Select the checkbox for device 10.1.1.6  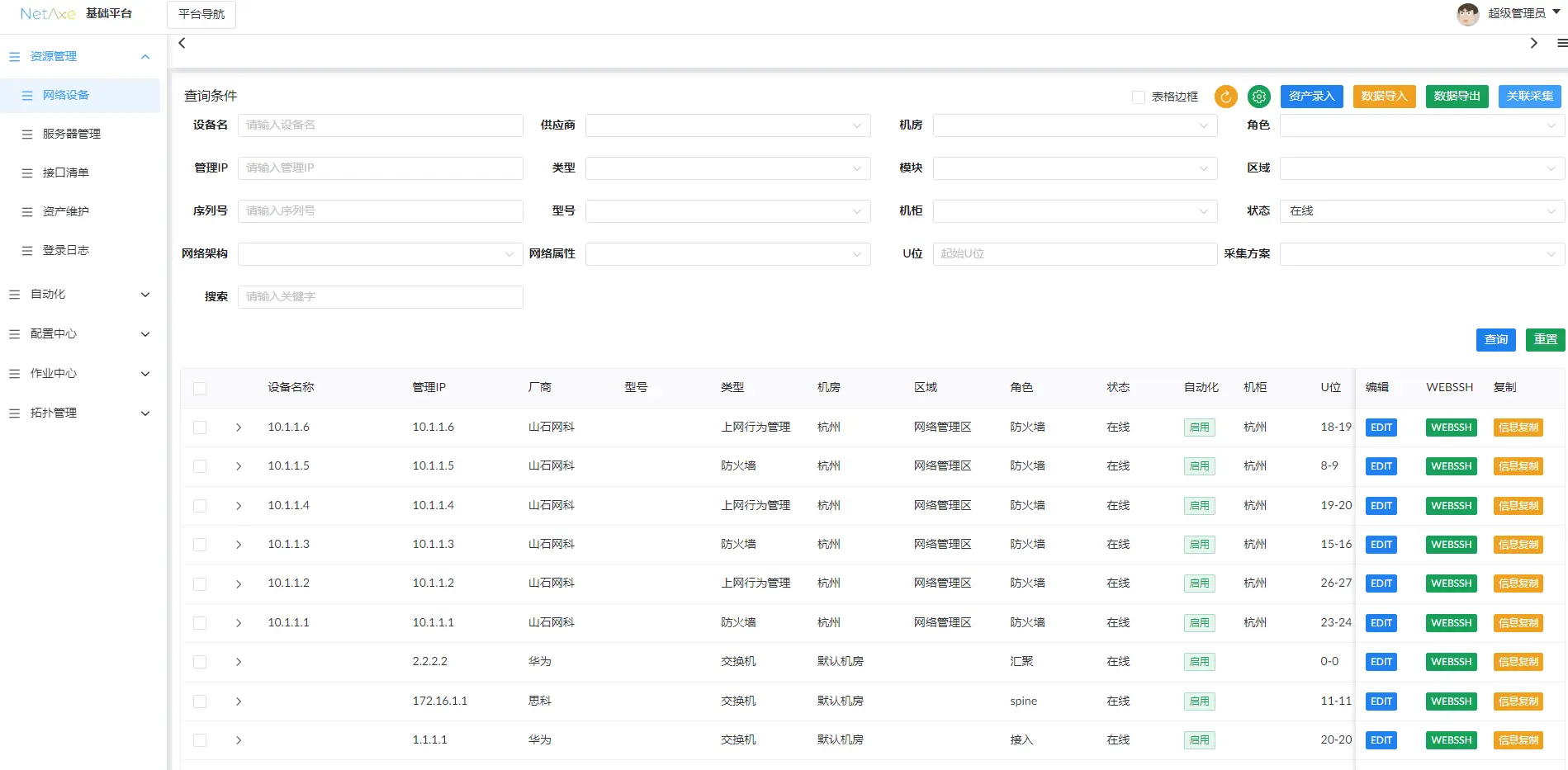coord(200,428)
